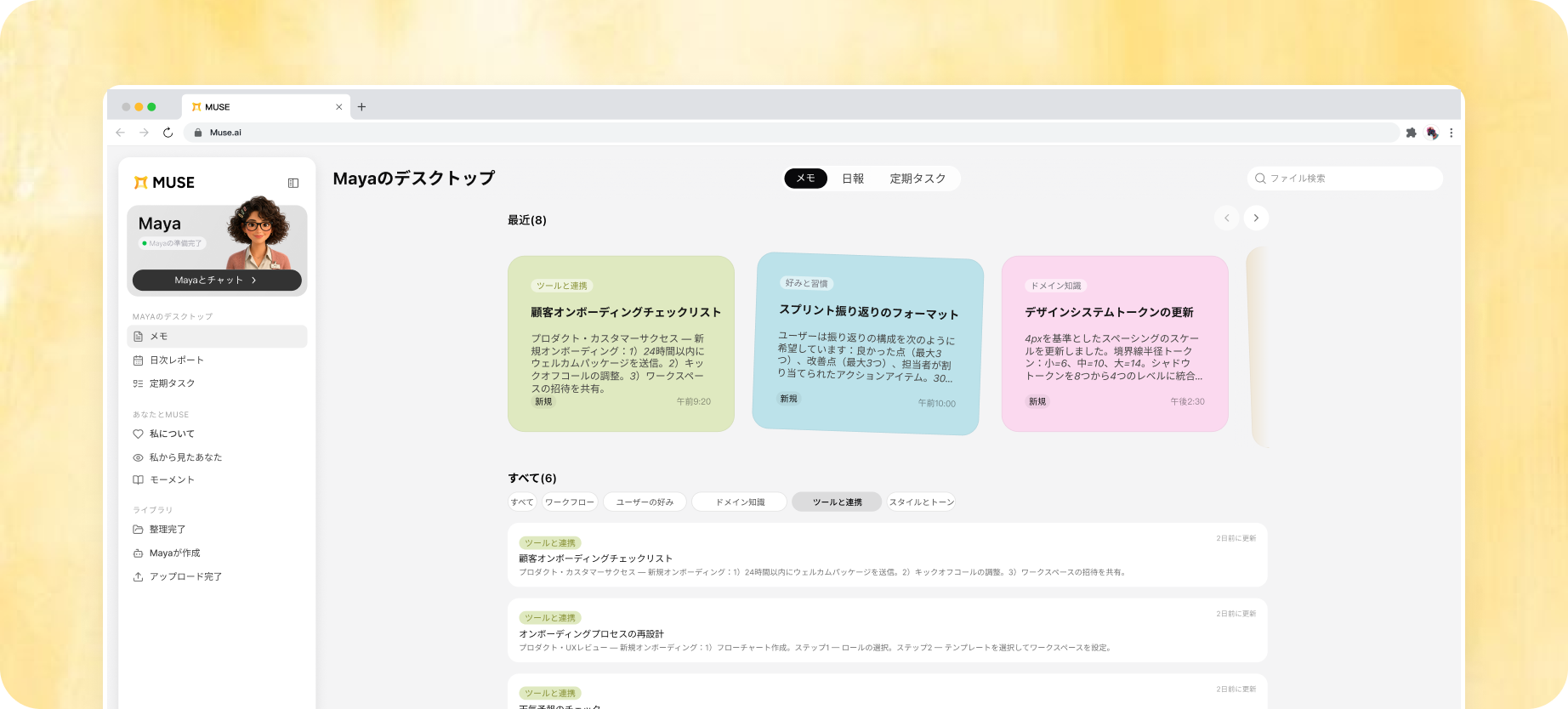Screen dimensions: 1568x709
Task: Click the browser forward arrow
Action: click(144, 133)
